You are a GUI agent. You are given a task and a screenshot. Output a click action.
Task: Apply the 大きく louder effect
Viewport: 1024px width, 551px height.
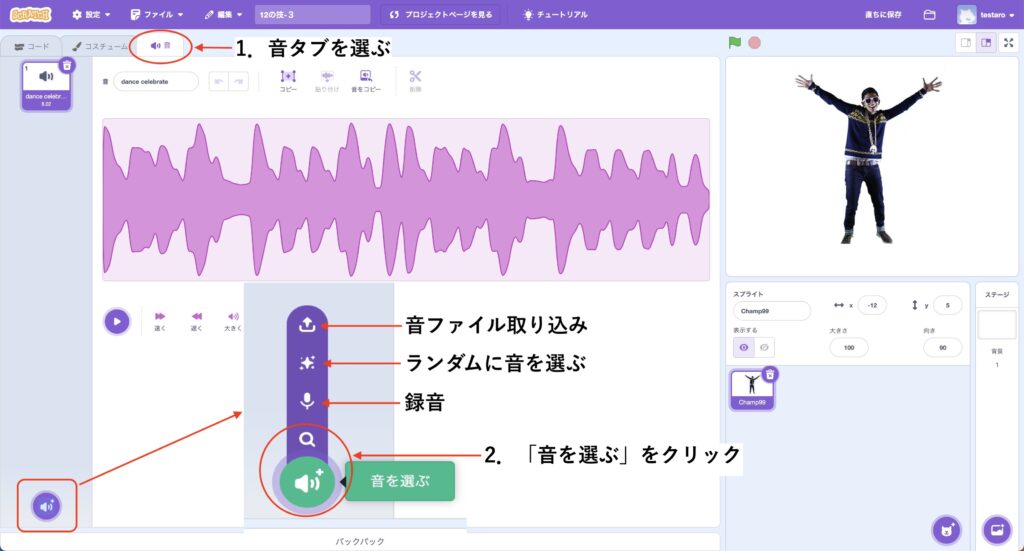(x=232, y=321)
